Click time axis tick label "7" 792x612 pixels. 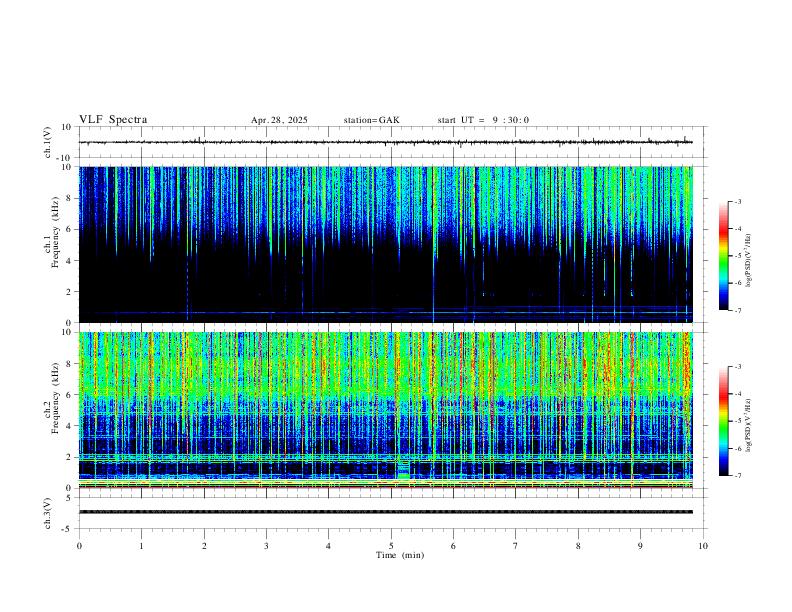[x=516, y=546]
